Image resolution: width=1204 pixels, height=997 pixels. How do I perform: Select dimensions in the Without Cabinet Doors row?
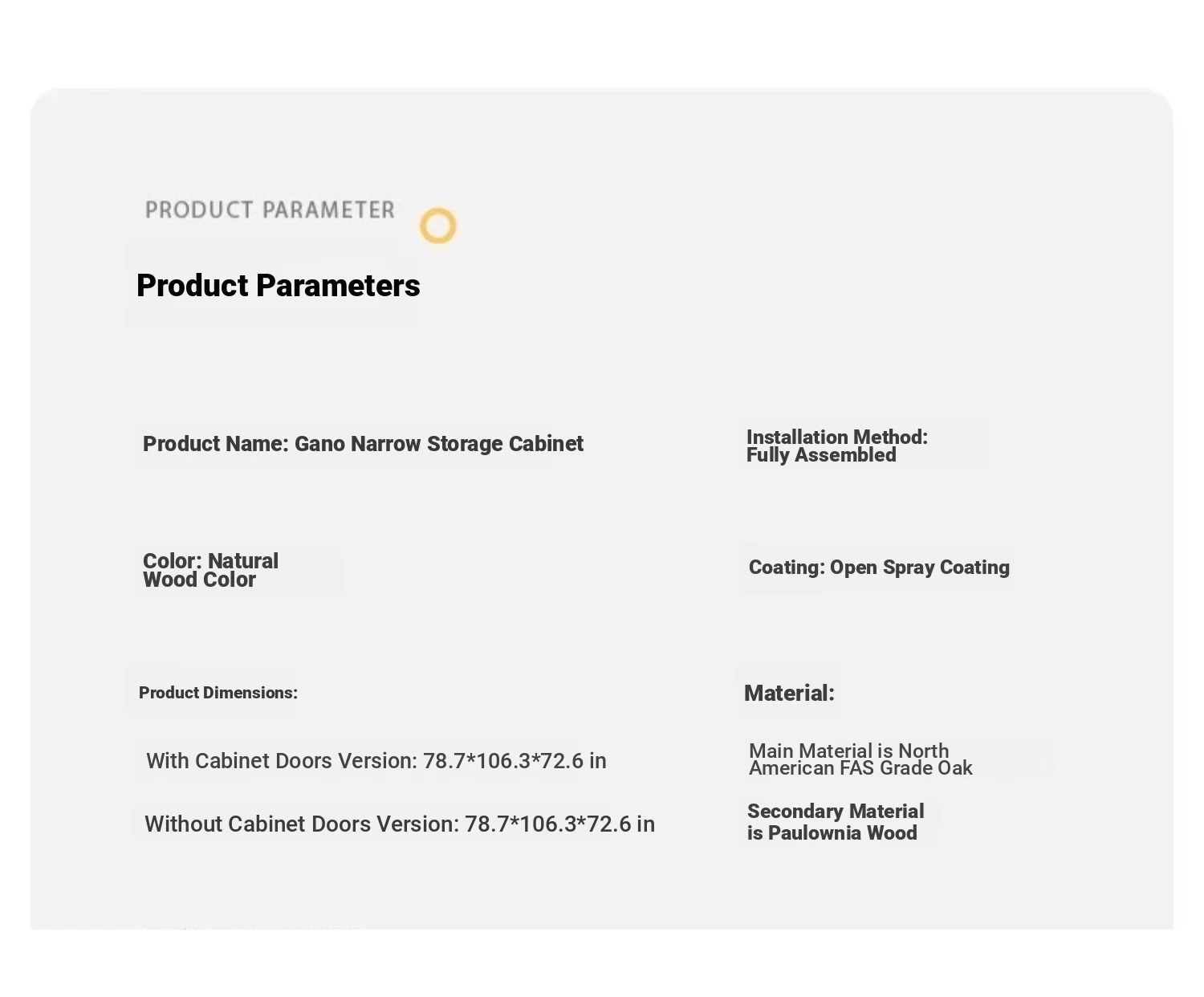point(559,824)
